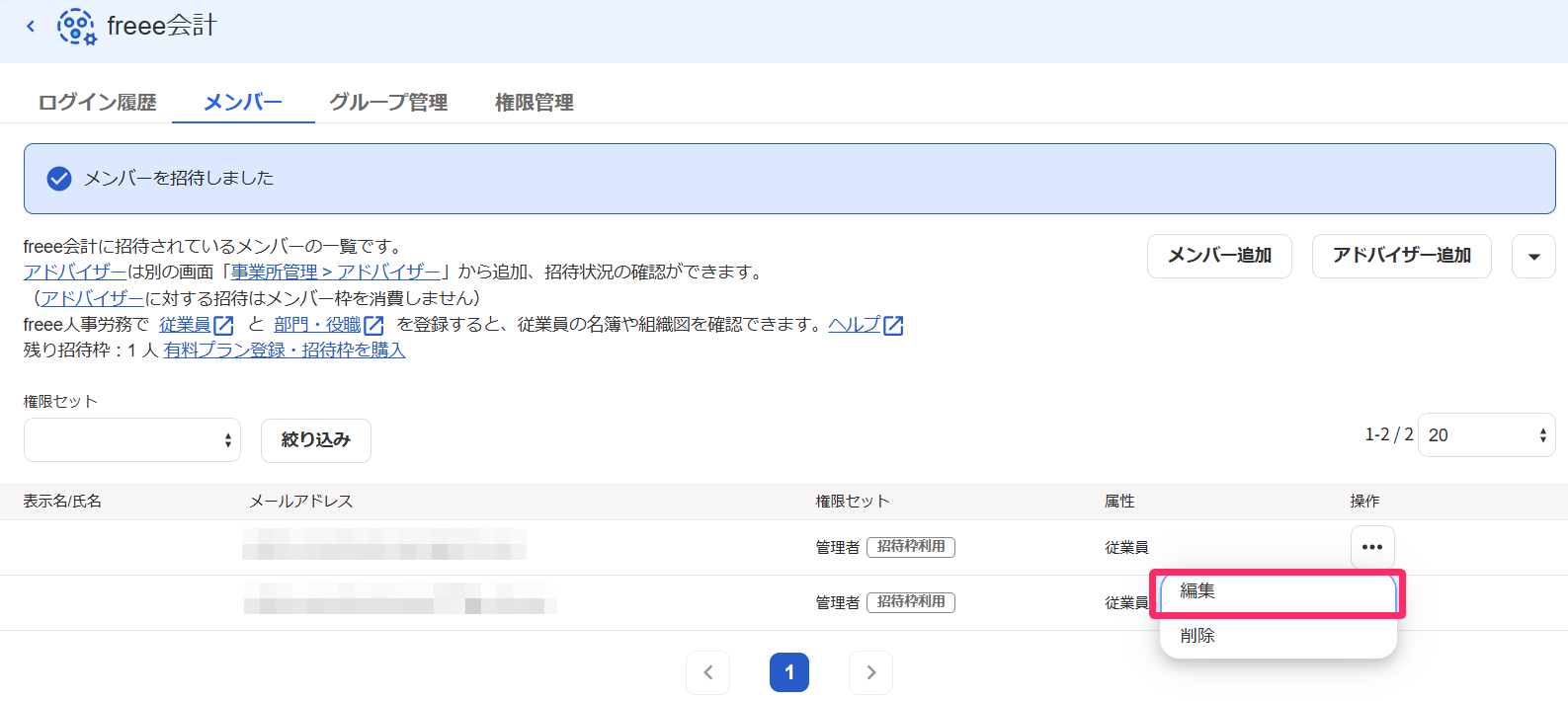
Task: Click 管理者 in the first member row
Action: [838, 548]
